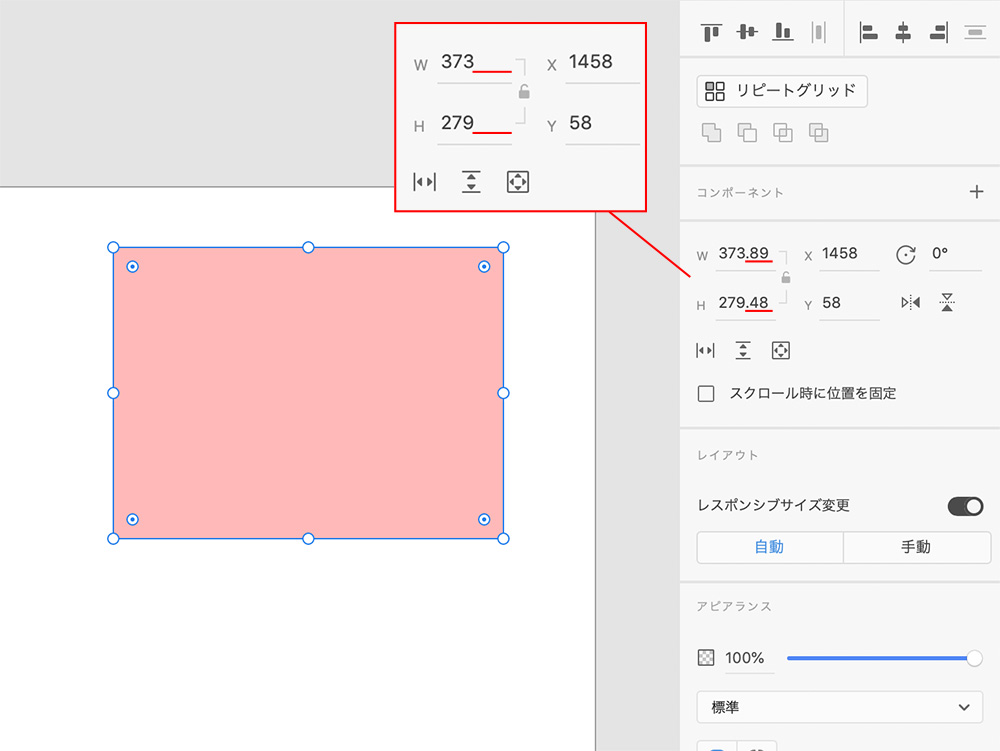This screenshot has width=1000, height=751.
Task: Open the 標準 blend mode dropdown
Action: point(839,707)
